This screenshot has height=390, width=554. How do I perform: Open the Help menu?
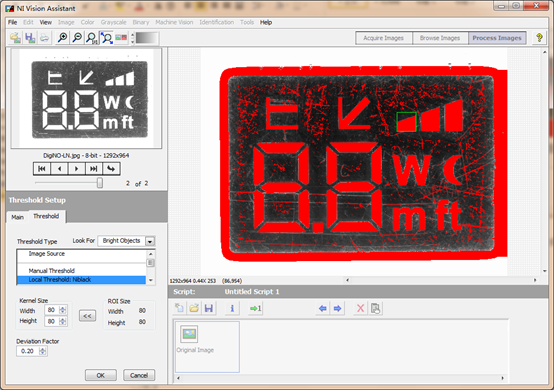coord(266,22)
